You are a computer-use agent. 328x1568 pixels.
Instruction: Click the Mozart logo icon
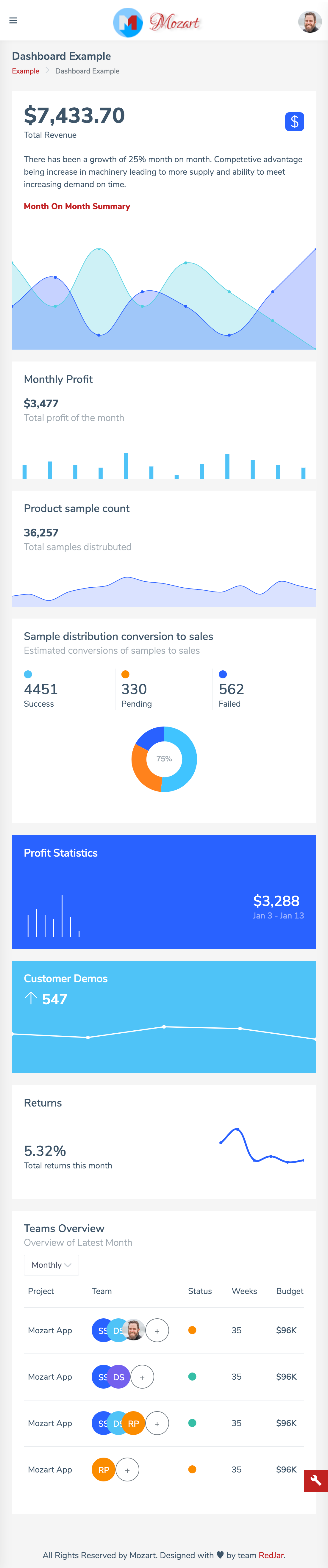pos(128,23)
